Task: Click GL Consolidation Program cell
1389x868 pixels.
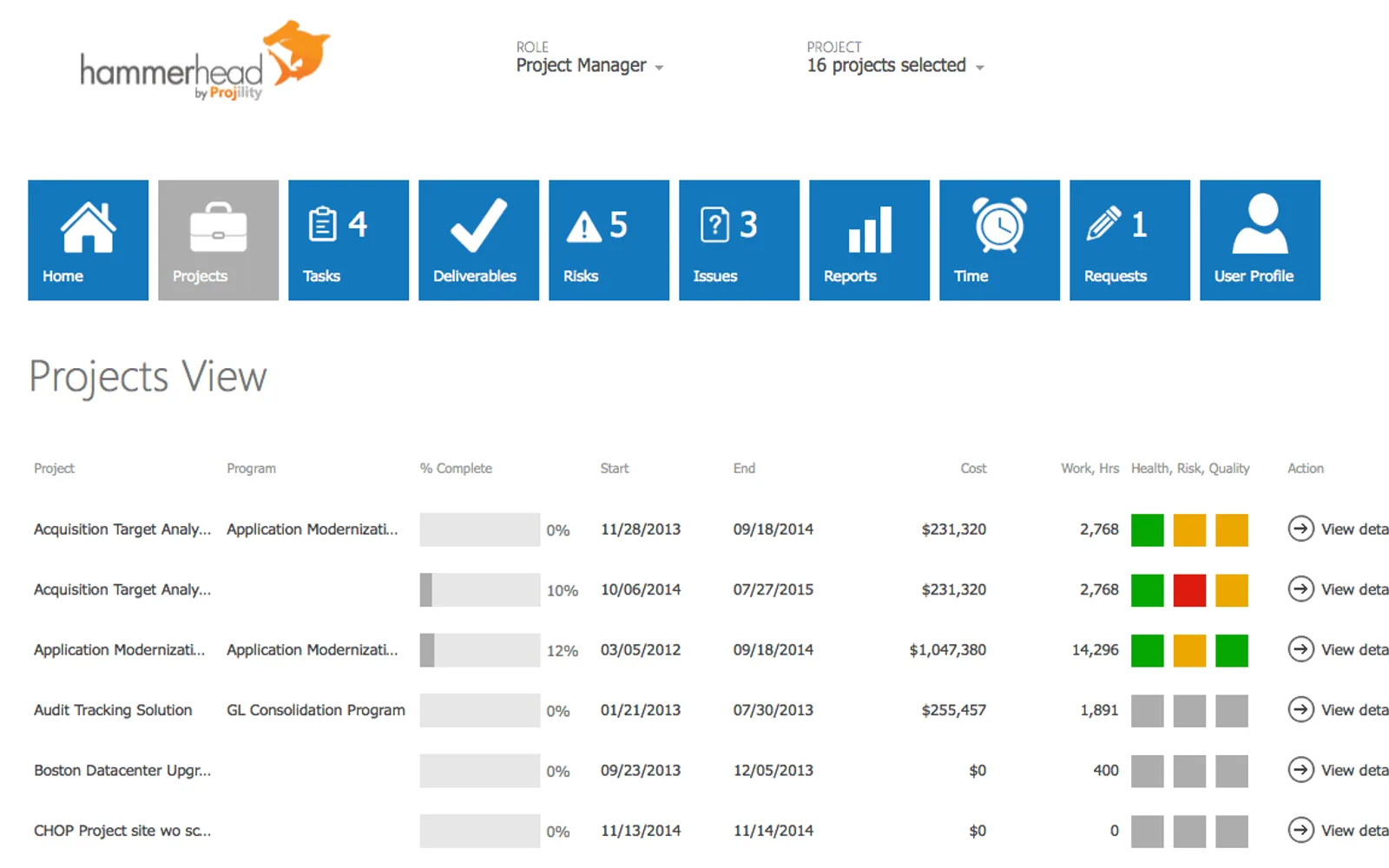Action: click(x=316, y=710)
